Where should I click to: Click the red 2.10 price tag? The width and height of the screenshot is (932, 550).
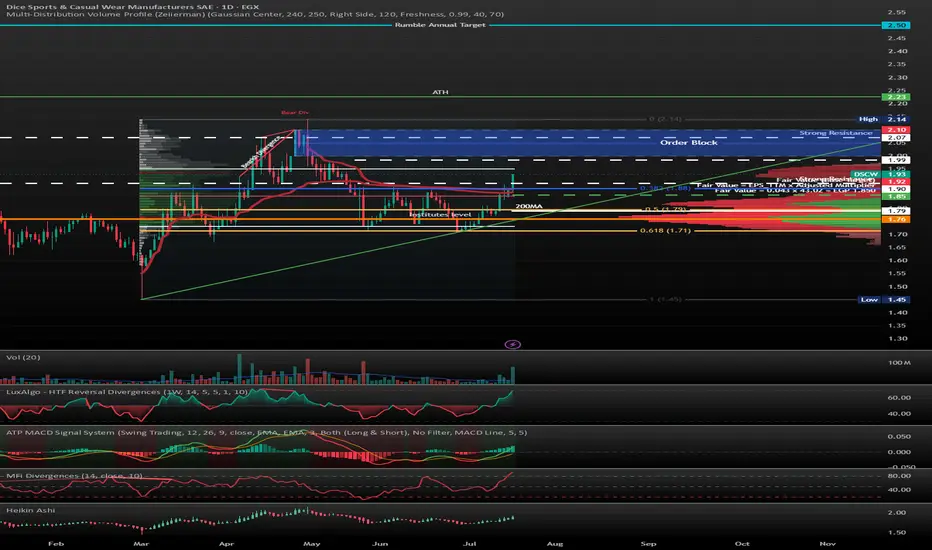pos(896,130)
